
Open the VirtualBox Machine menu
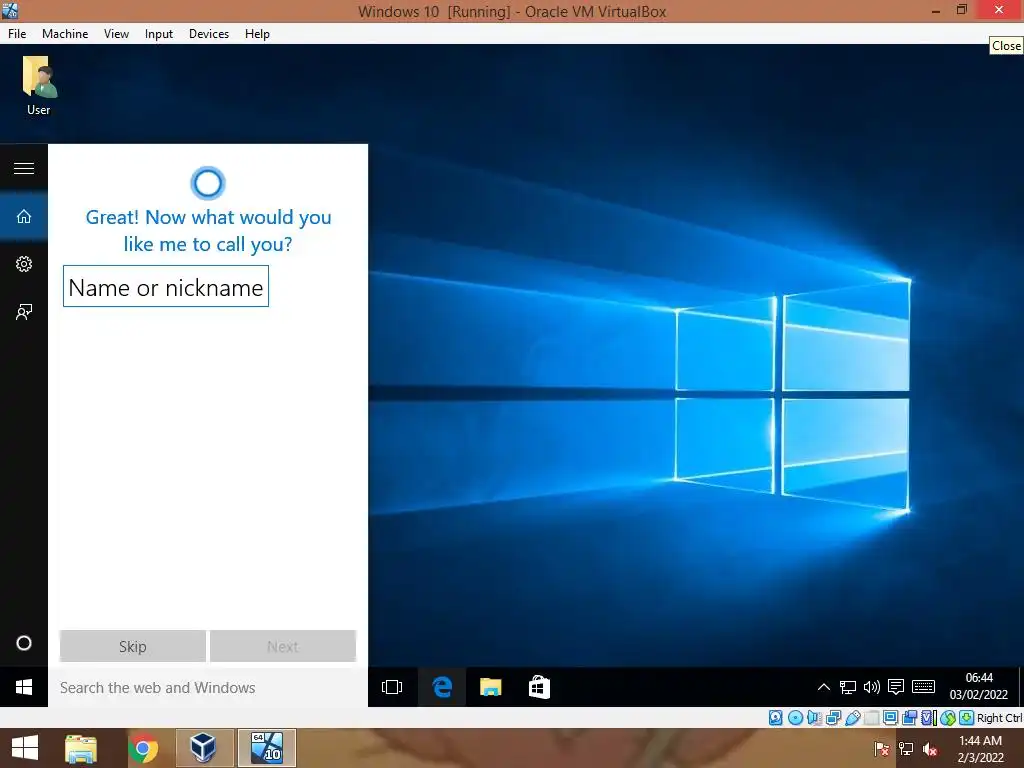pyautogui.click(x=65, y=34)
